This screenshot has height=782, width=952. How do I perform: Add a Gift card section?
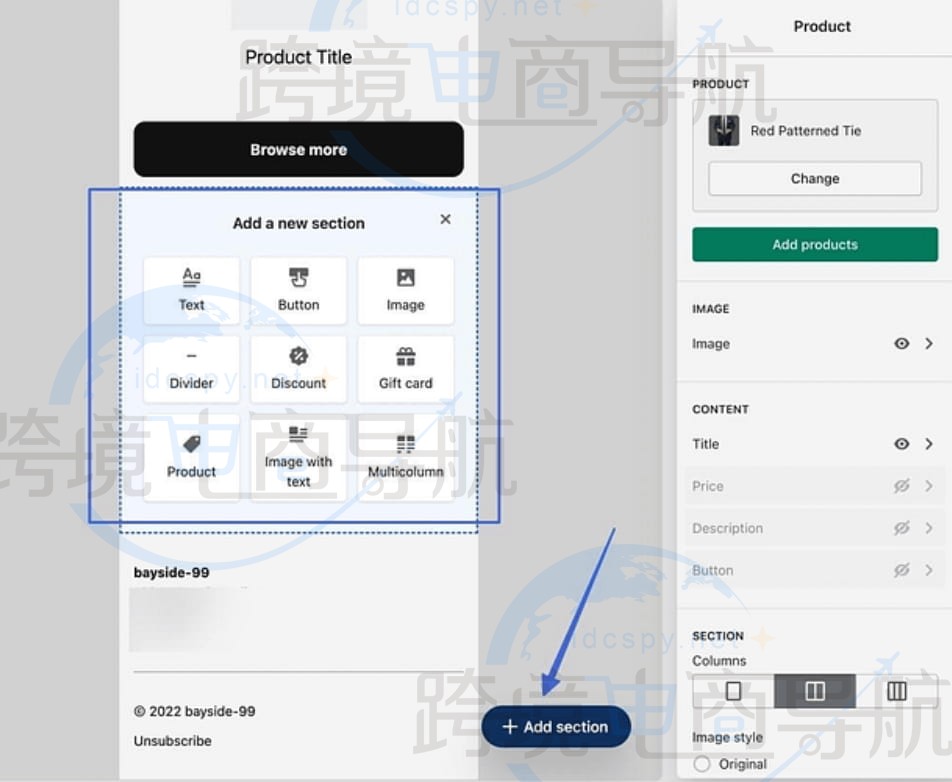pyautogui.click(x=405, y=368)
